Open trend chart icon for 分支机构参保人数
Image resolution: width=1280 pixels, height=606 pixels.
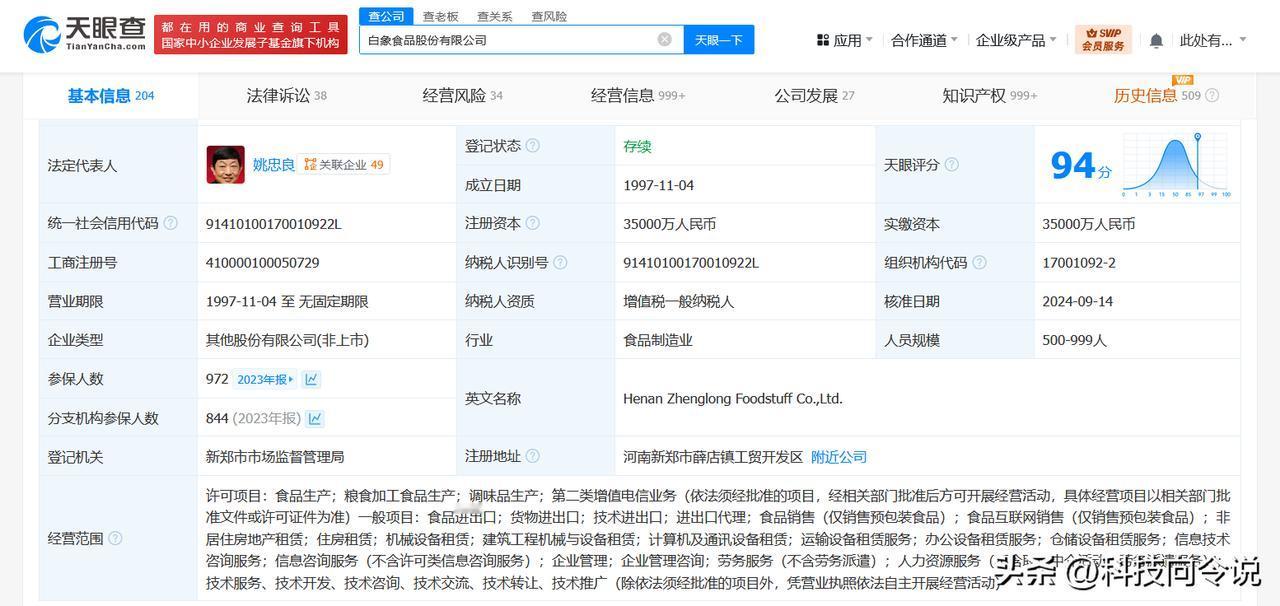point(316,418)
